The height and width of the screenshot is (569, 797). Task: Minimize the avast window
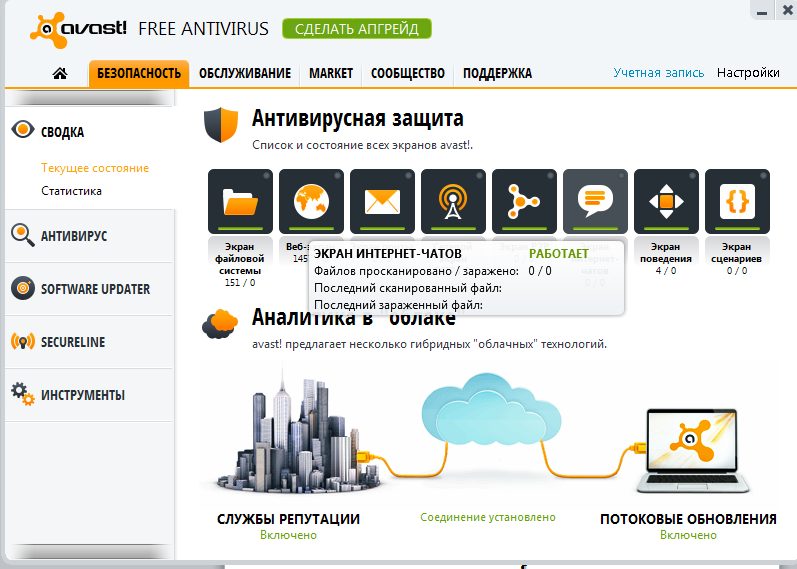tap(761, 11)
